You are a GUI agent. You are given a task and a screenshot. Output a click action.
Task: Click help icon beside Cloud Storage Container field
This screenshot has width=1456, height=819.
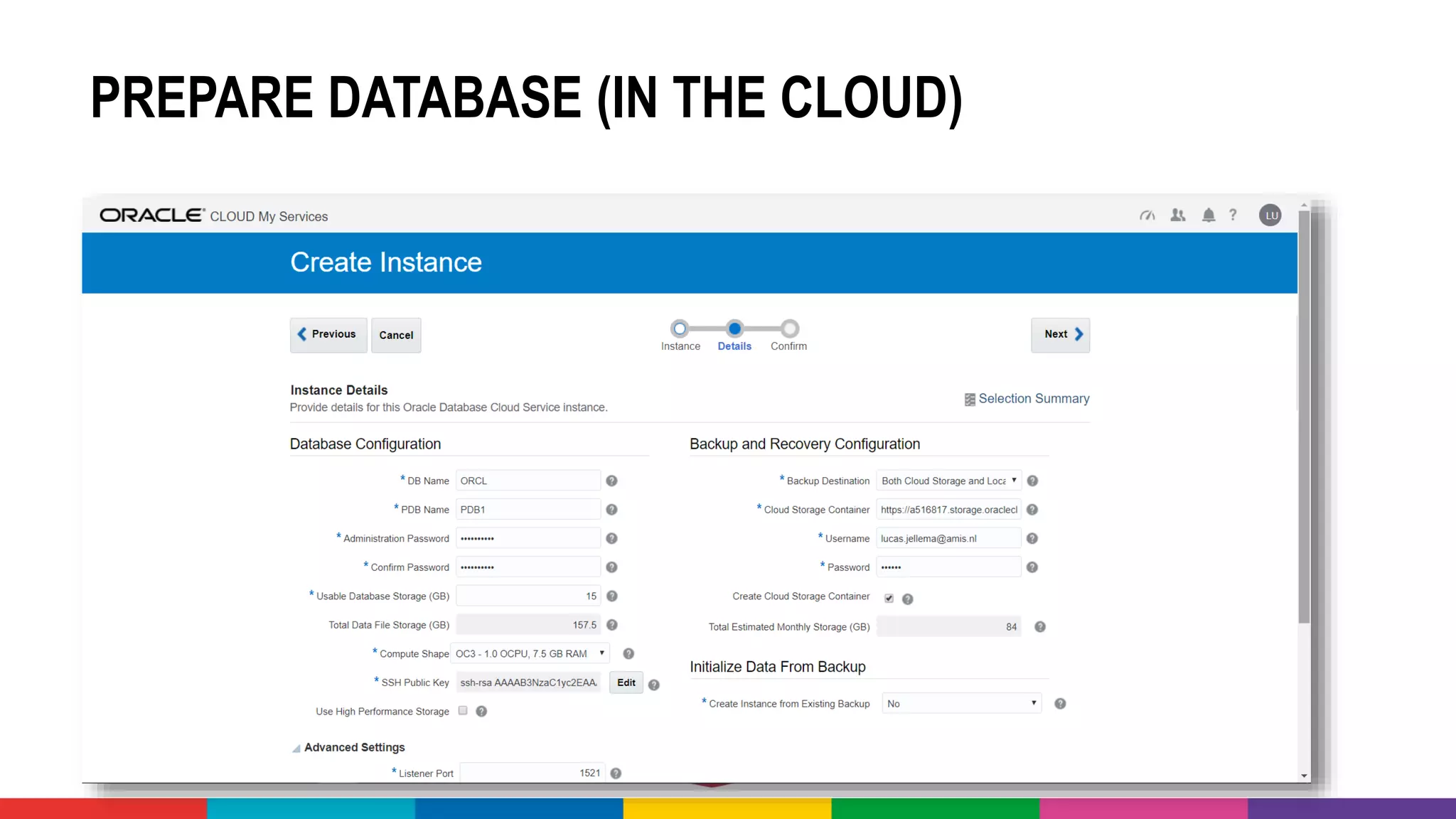click(1033, 510)
